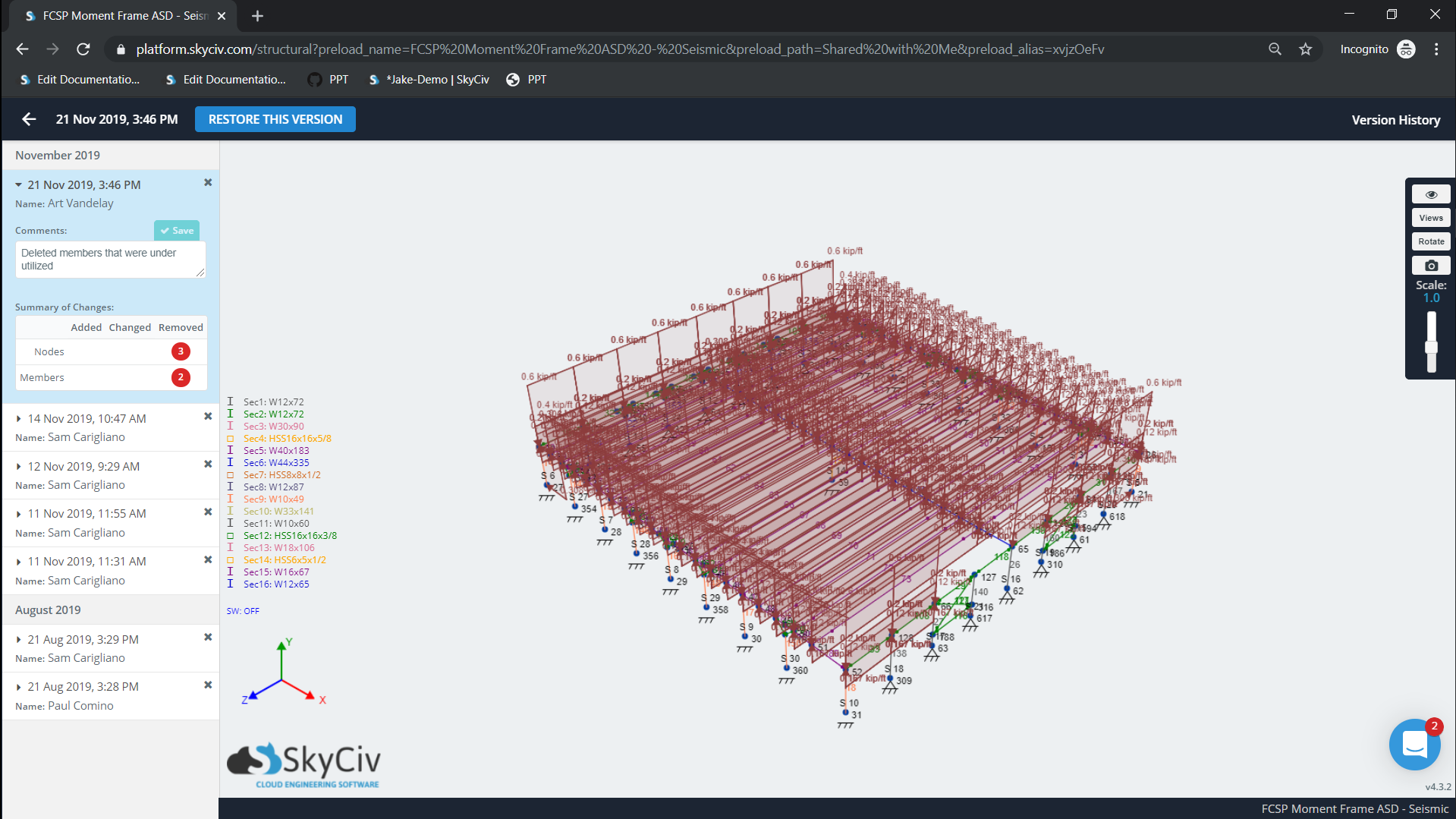Screen dimensions: 1456x819
Task: Expand the 21 Aug 2019, 3:28 PM version entry
Action: coord(18,686)
